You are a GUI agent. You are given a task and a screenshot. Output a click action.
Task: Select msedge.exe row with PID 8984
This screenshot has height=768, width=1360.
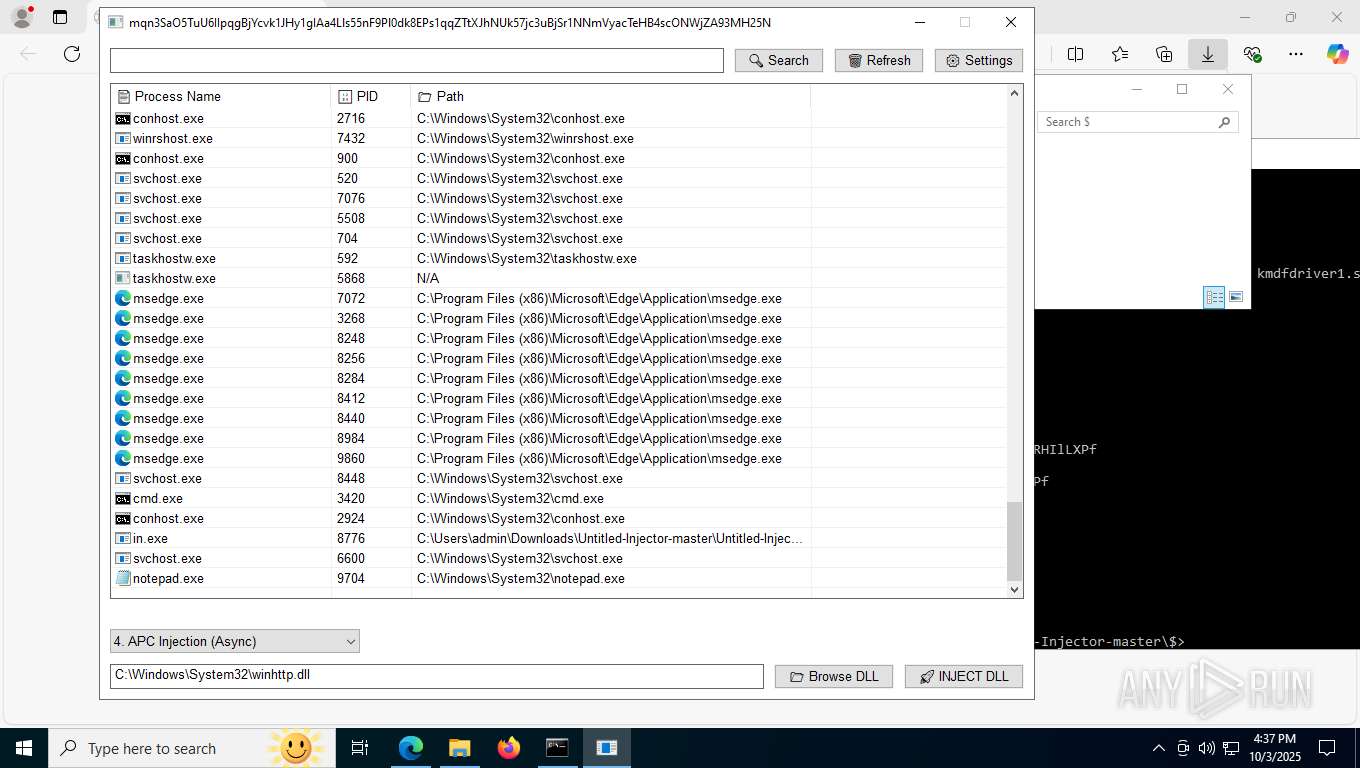click(559, 438)
